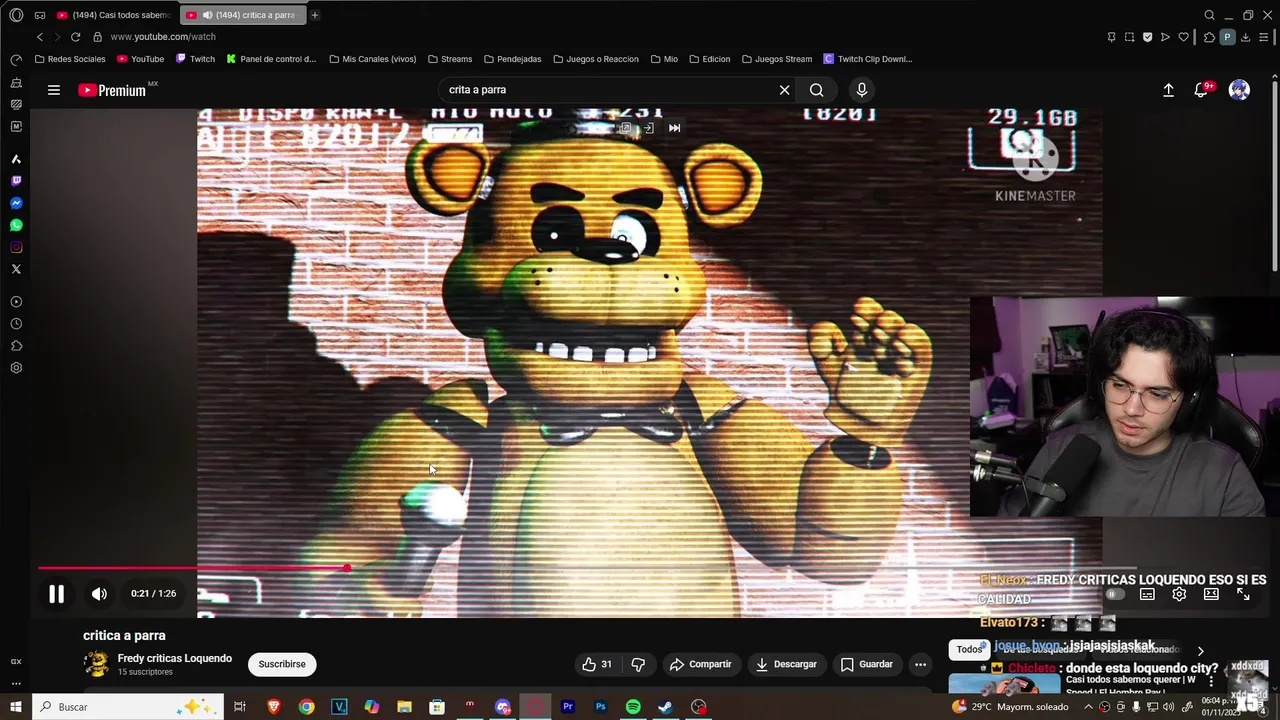The image size is (1280, 720).
Task: Open history clock in sidebar
Action: [16, 324]
